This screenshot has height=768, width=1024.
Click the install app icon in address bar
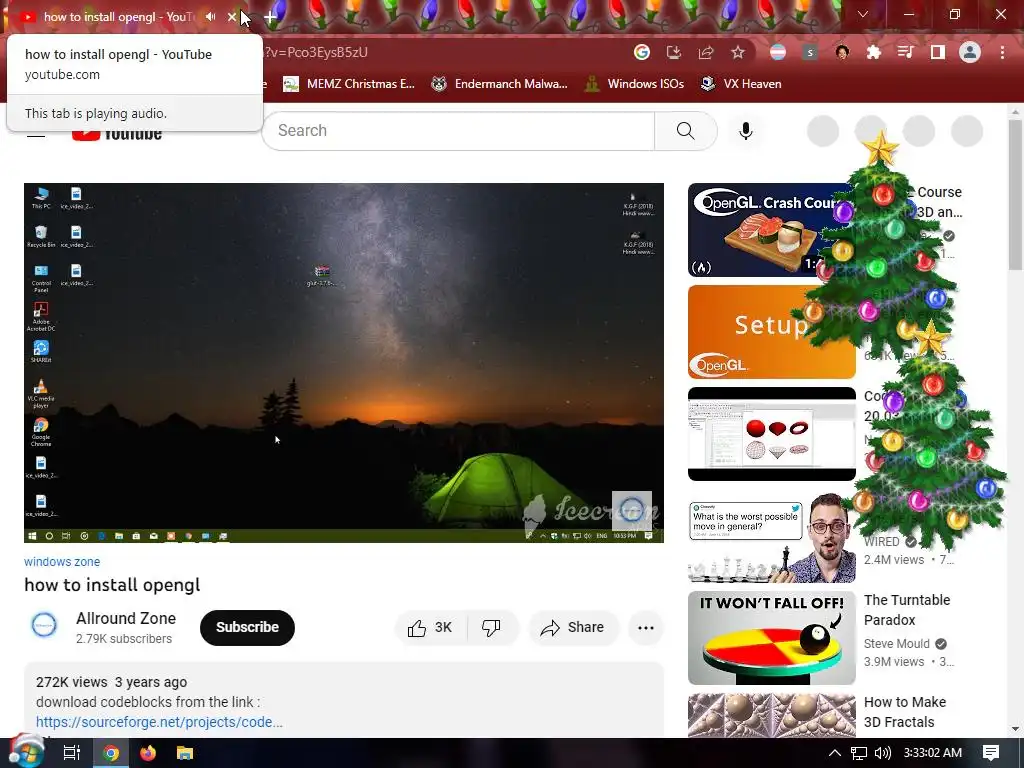point(673,52)
